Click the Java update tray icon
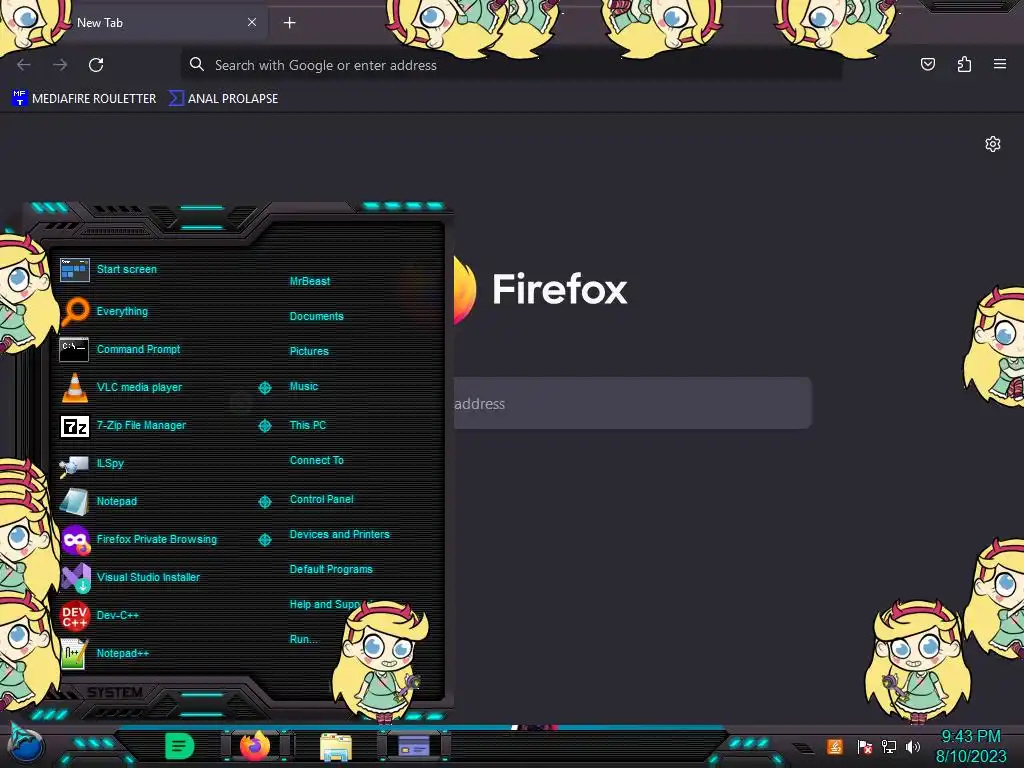Image resolution: width=1024 pixels, height=768 pixels. [x=835, y=746]
